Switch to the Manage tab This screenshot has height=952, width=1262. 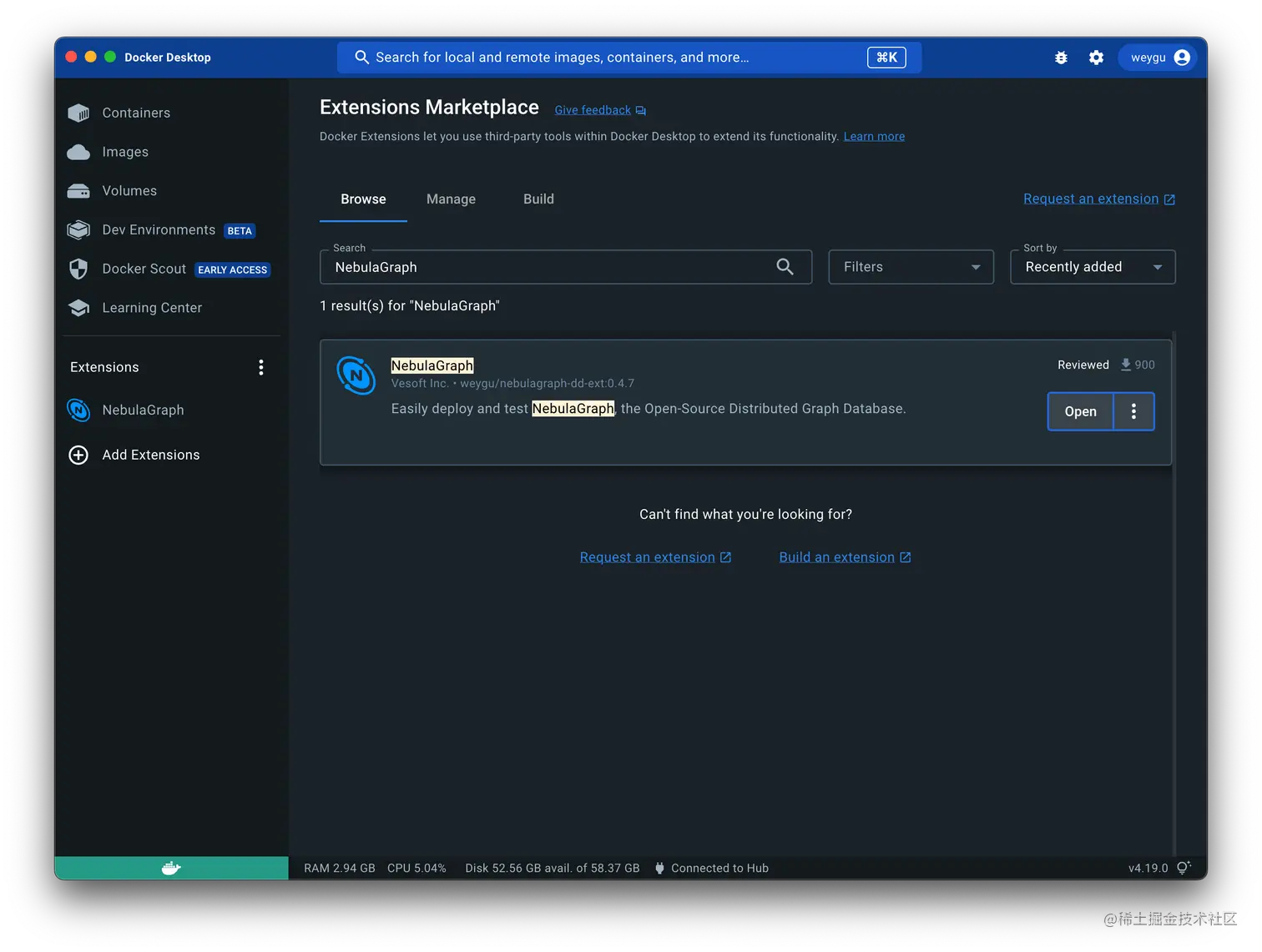tap(451, 199)
